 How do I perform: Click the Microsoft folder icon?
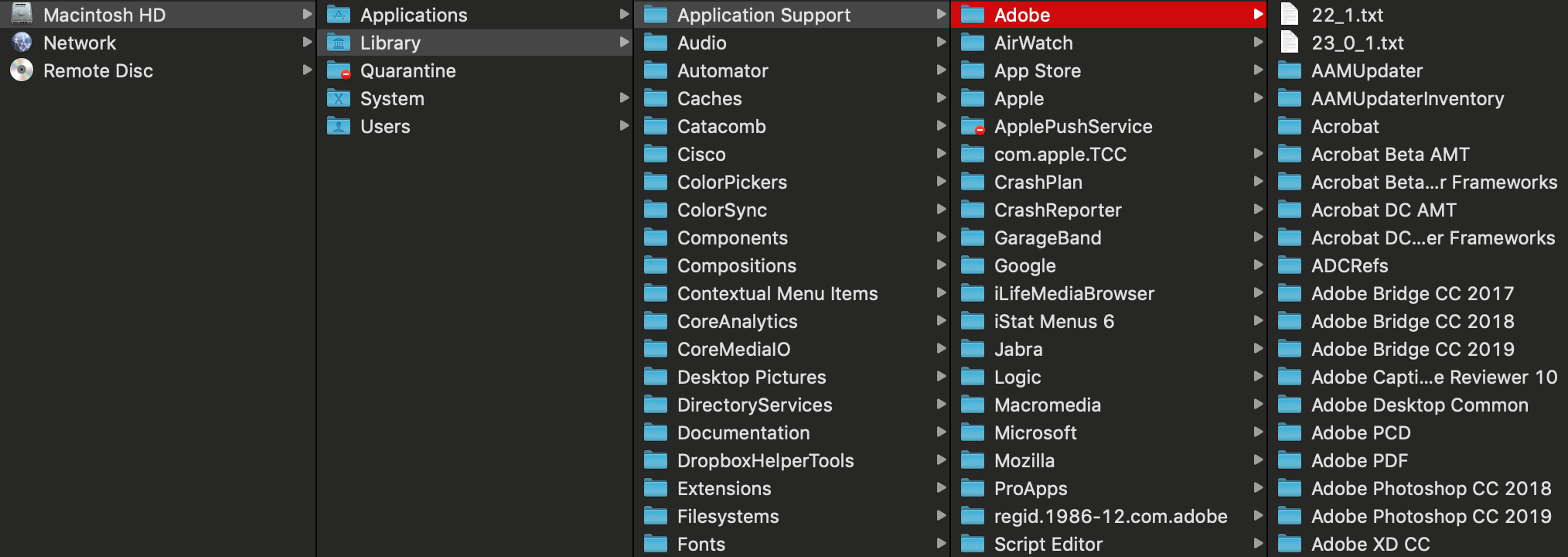point(973,432)
